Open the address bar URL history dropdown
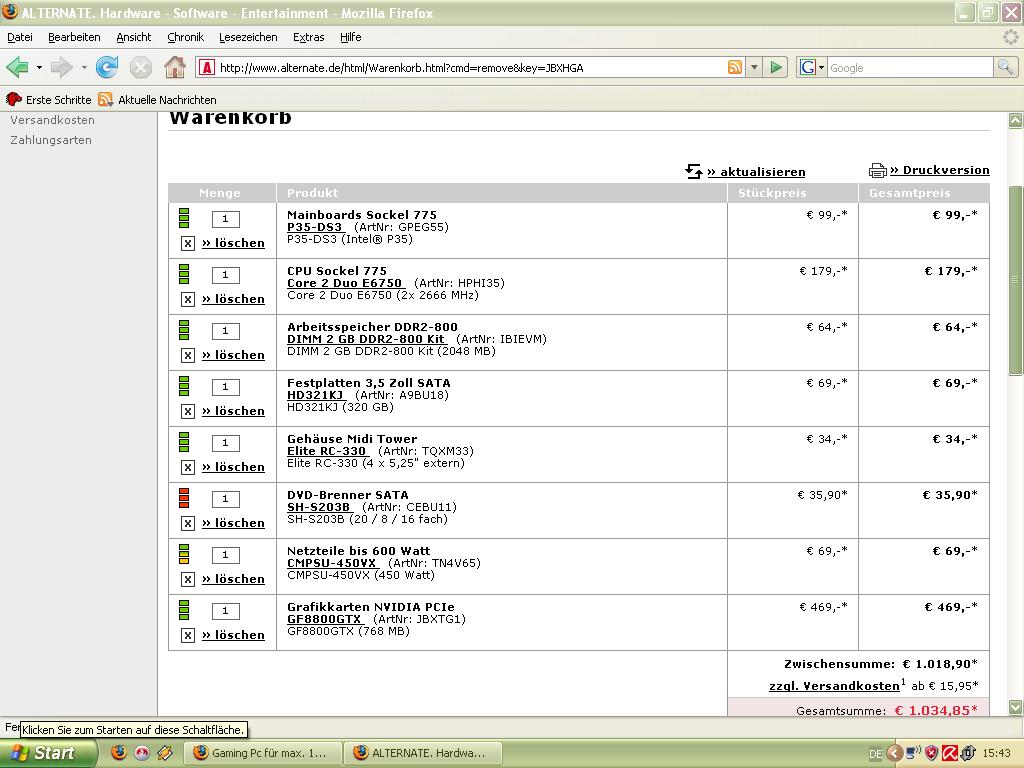The width and height of the screenshot is (1024, 768). click(x=754, y=67)
